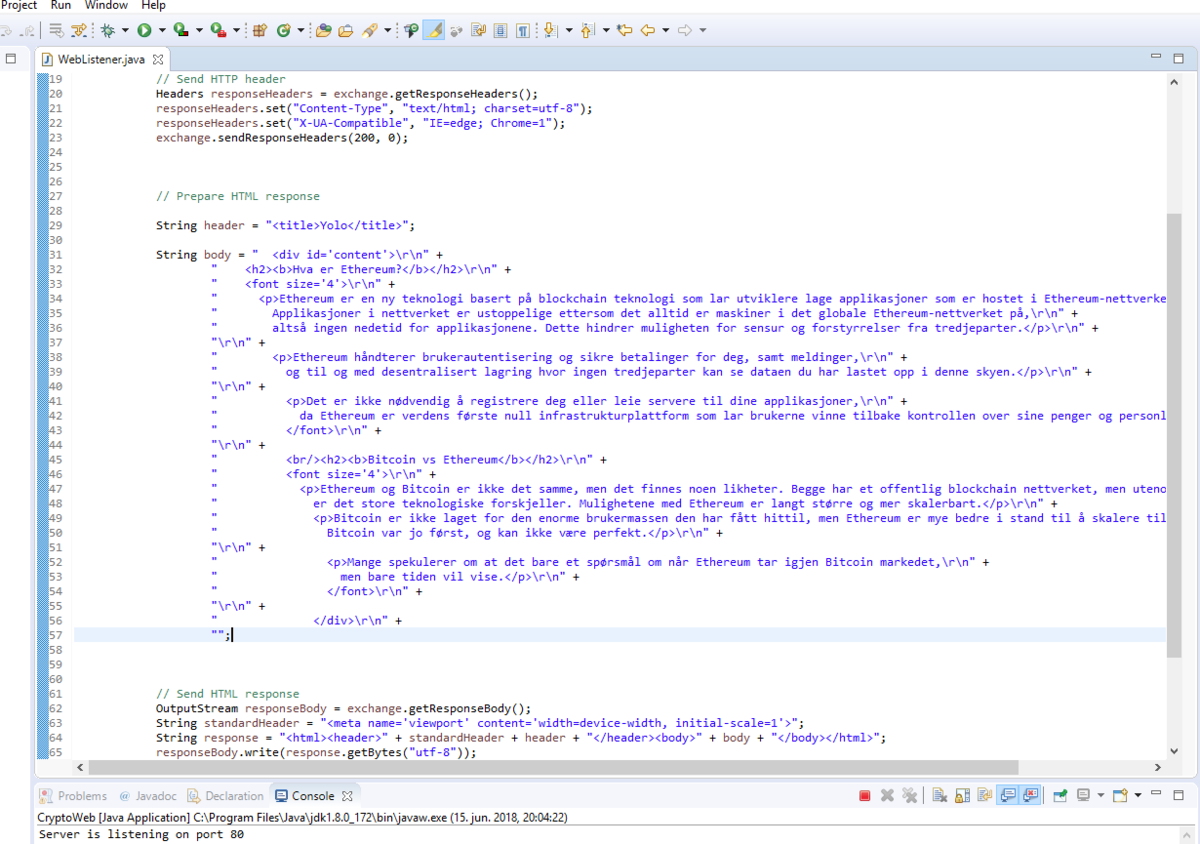Expand the Open Console dropdown arrow

(1138, 796)
